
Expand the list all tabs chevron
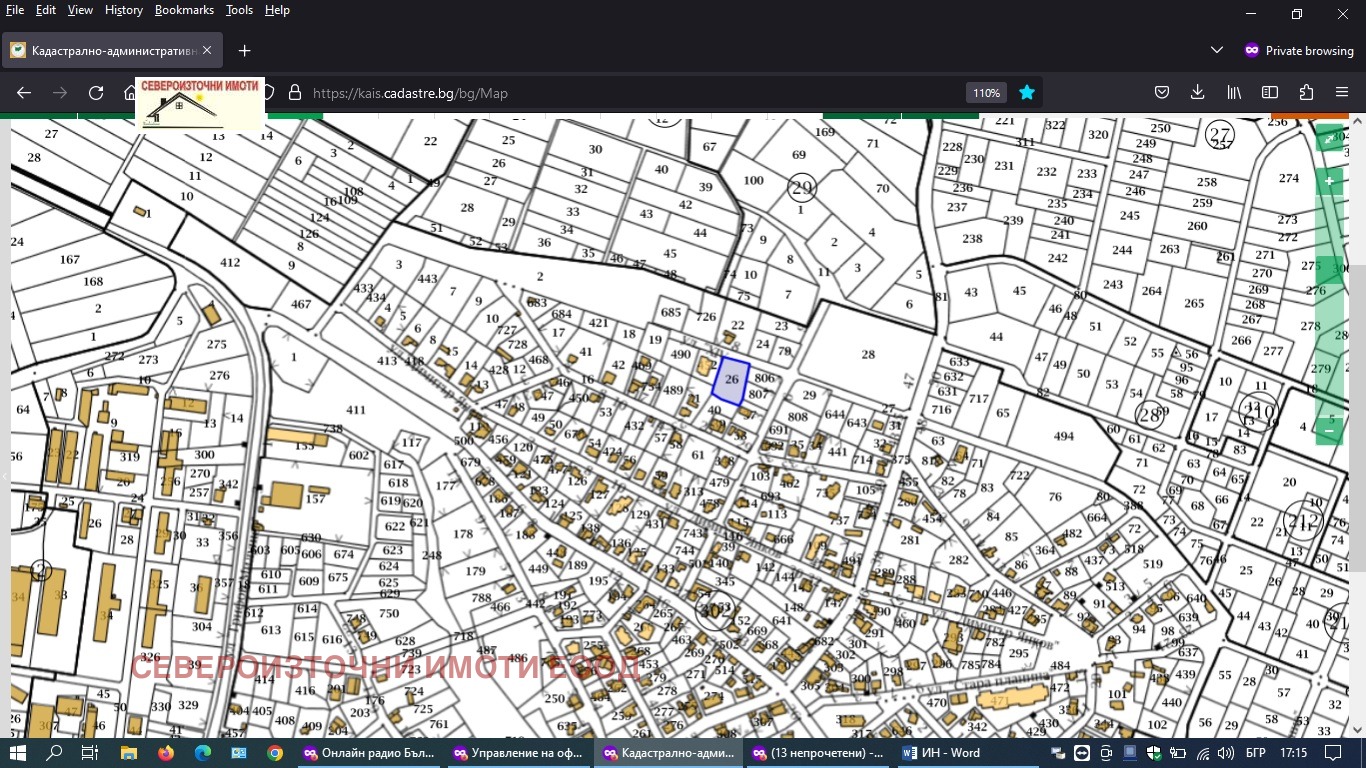click(x=1217, y=50)
